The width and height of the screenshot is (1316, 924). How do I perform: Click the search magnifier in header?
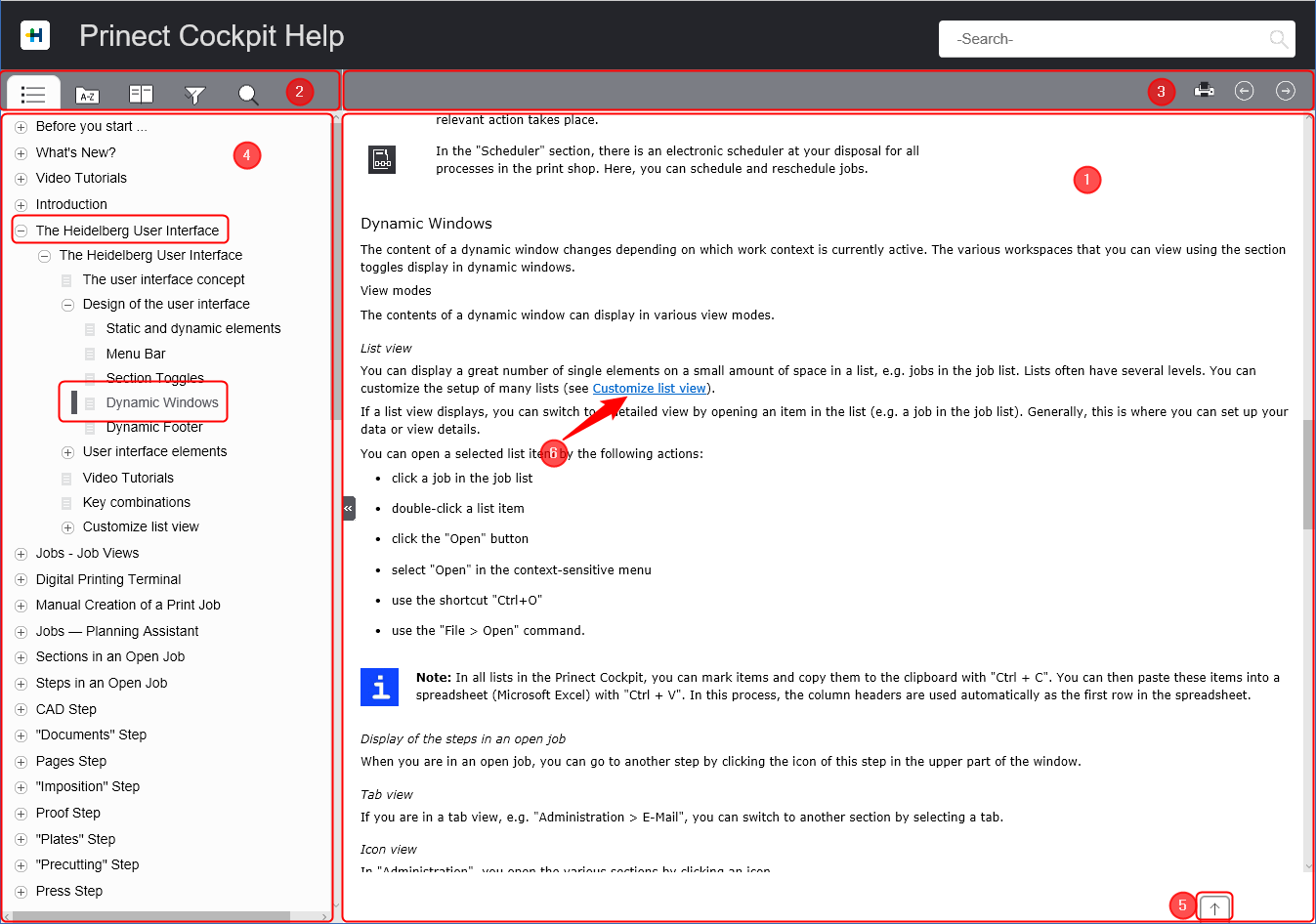[1278, 39]
